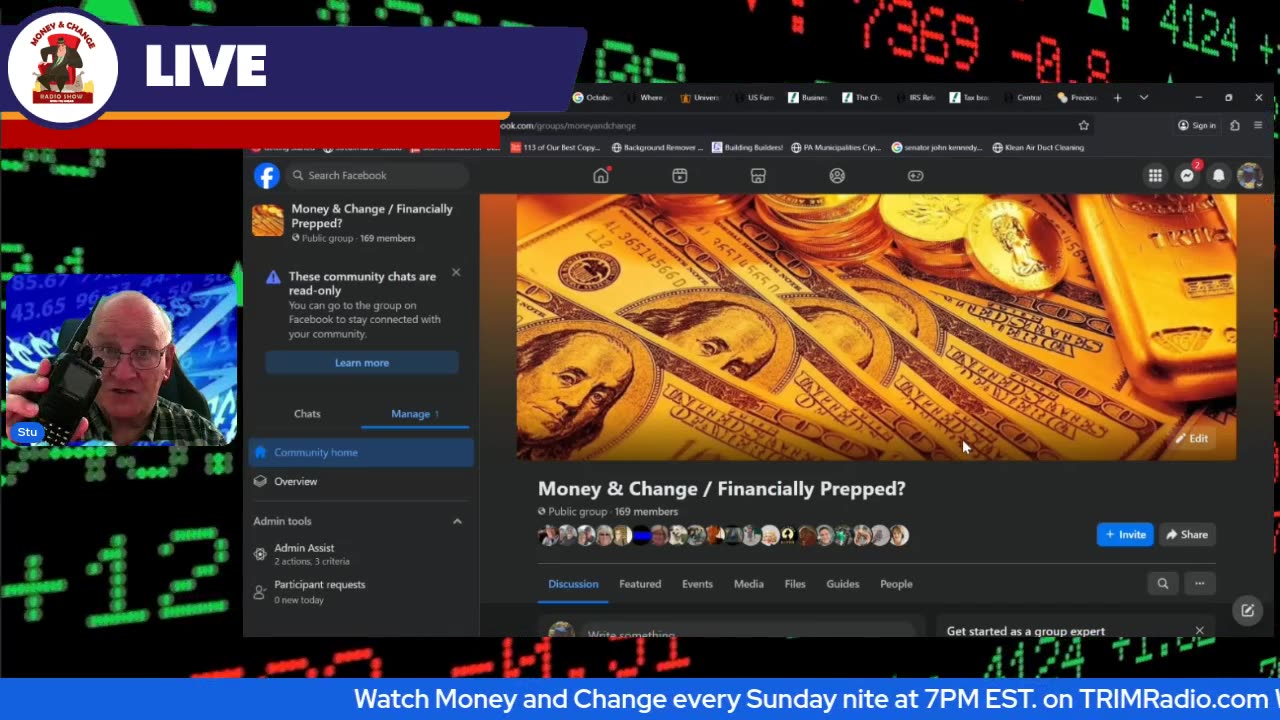The image size is (1280, 720).
Task: Open the PA Municipalities bookmark
Action: click(x=836, y=147)
